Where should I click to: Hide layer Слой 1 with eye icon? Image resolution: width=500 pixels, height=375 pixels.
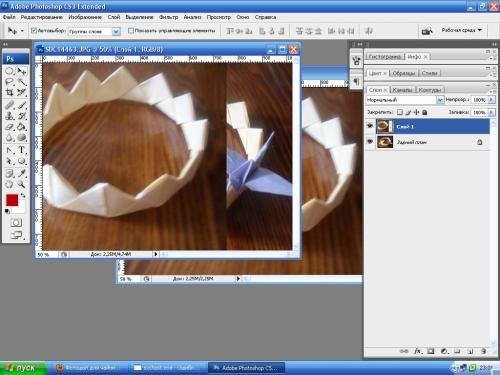click(x=370, y=126)
